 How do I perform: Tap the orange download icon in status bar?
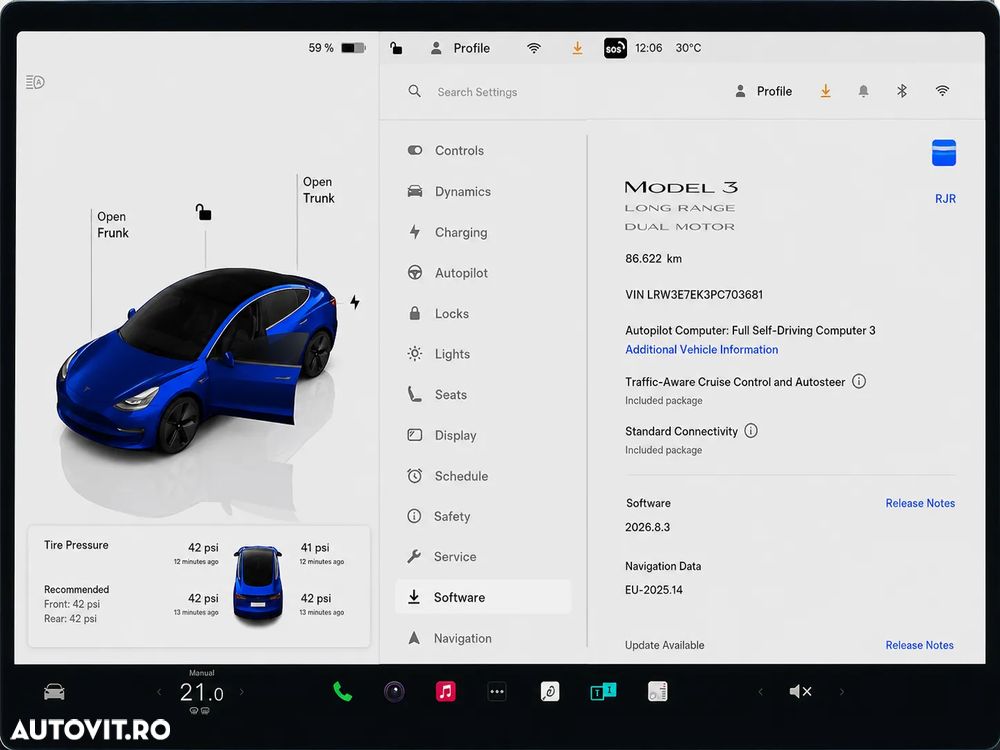(577, 48)
